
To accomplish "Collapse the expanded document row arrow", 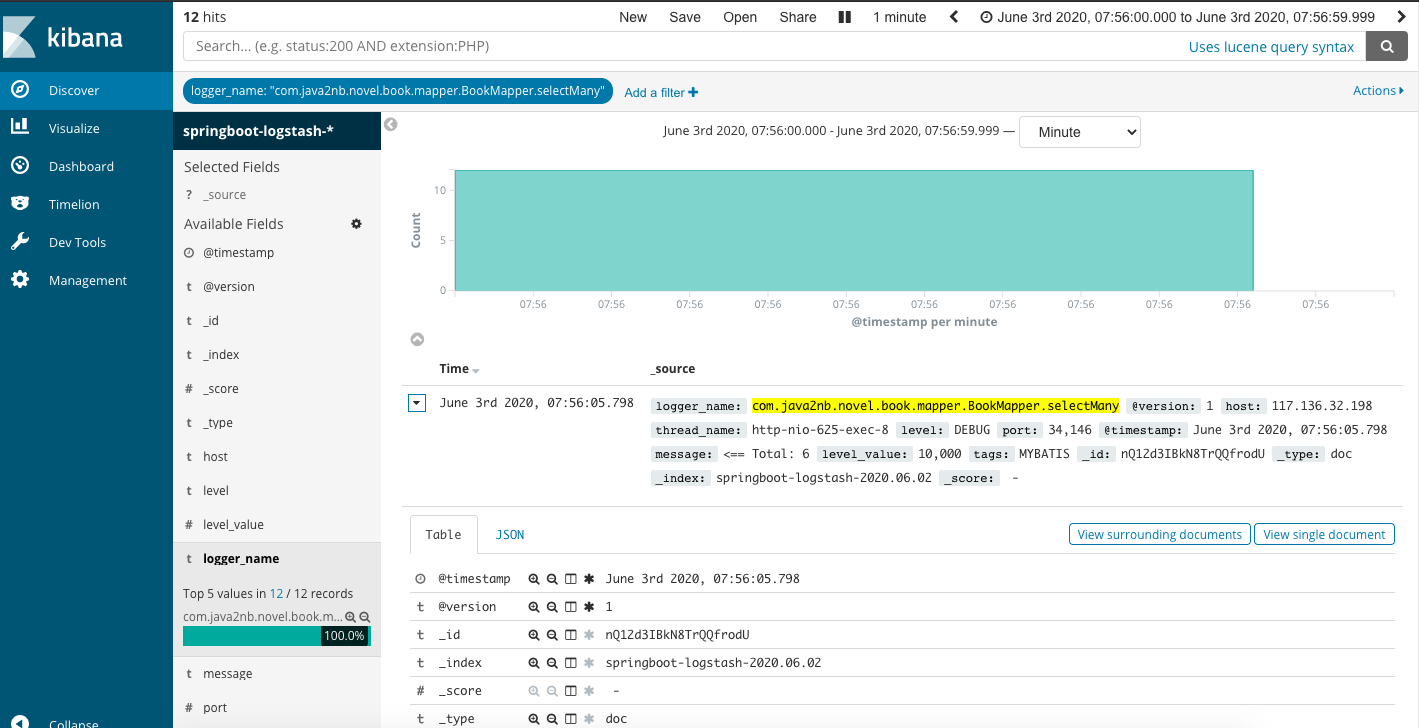I will 418,404.
